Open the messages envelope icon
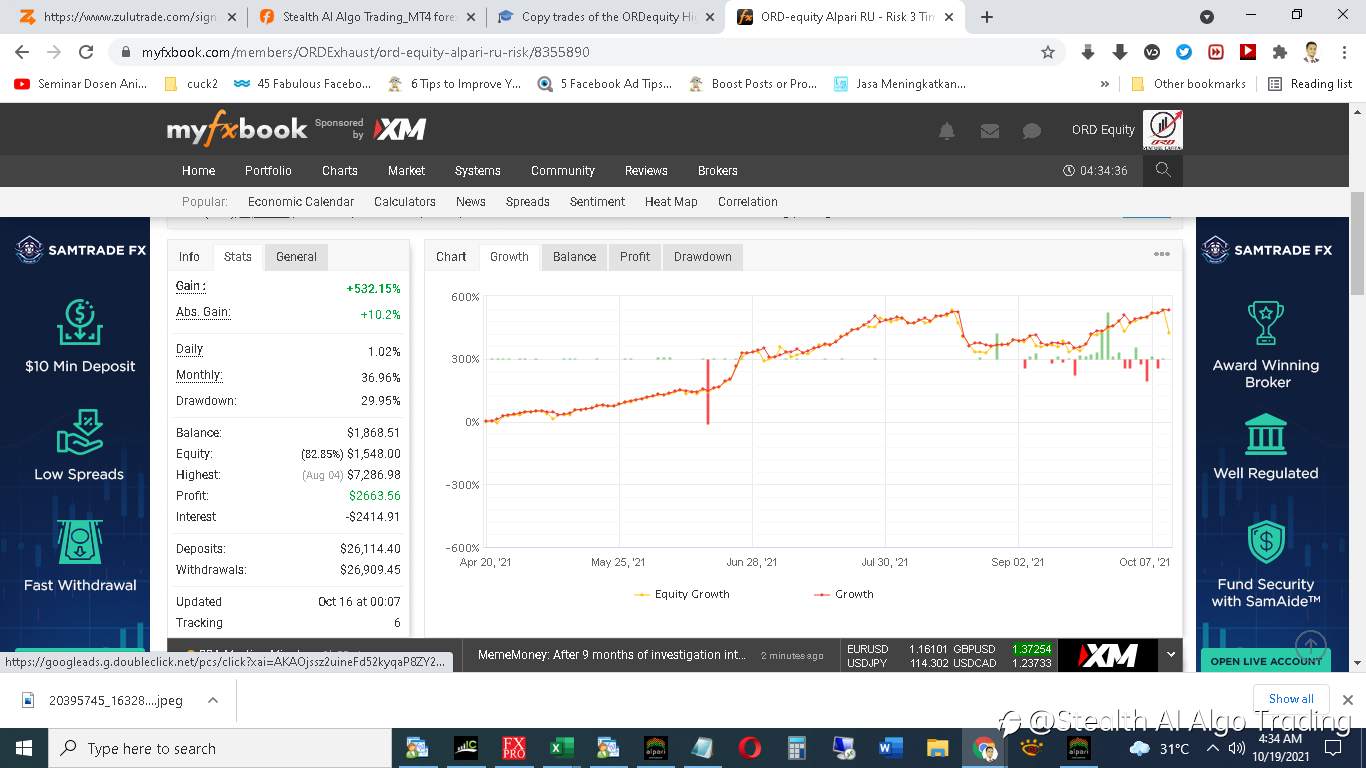This screenshot has width=1366, height=768. 989,130
